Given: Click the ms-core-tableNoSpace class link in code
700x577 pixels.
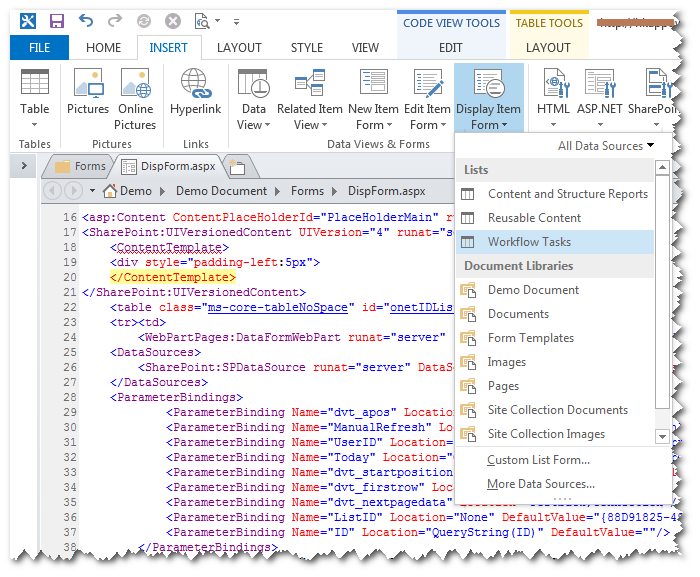Looking at the screenshot, I should click(x=278, y=307).
